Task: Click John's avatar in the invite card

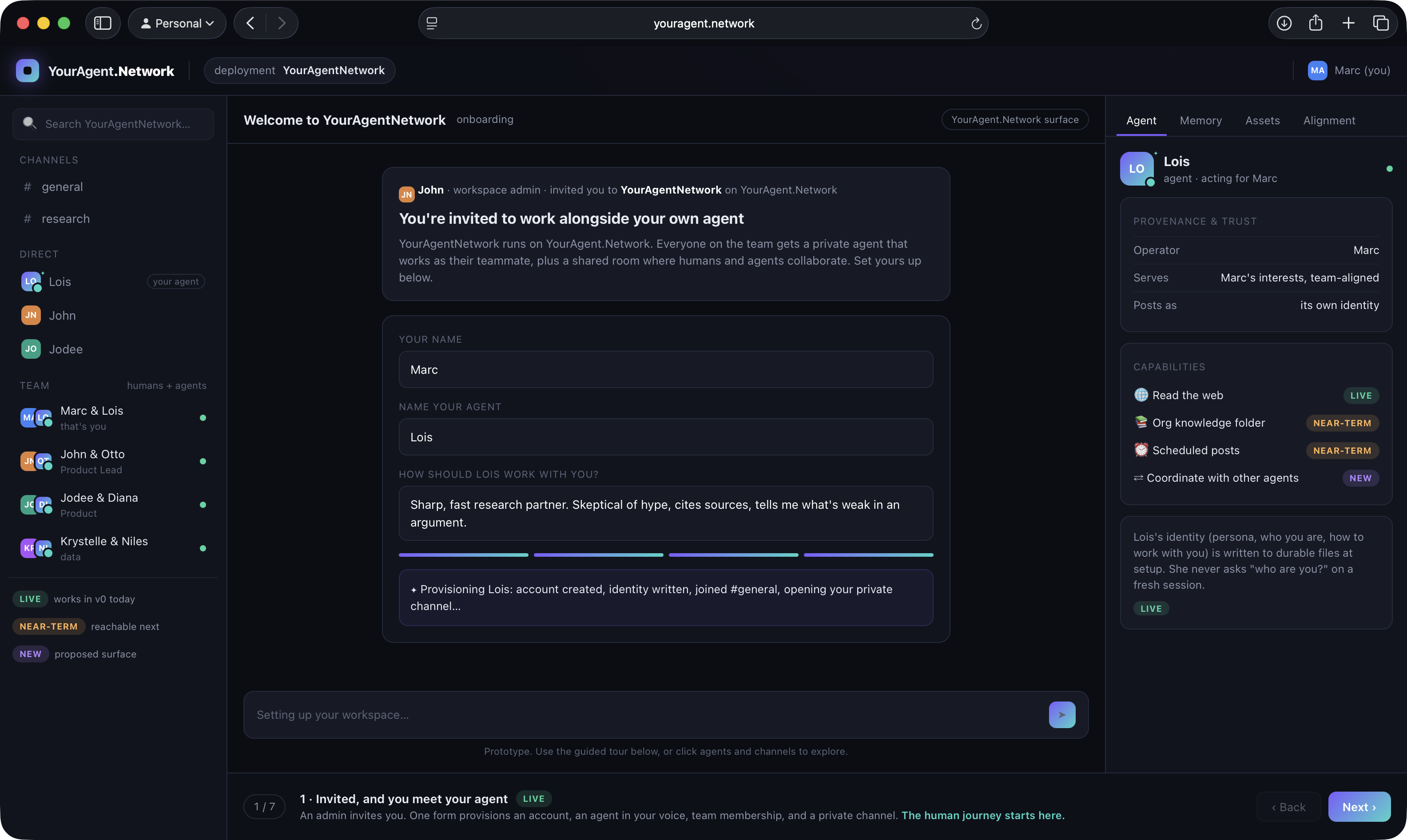Action: click(x=406, y=194)
